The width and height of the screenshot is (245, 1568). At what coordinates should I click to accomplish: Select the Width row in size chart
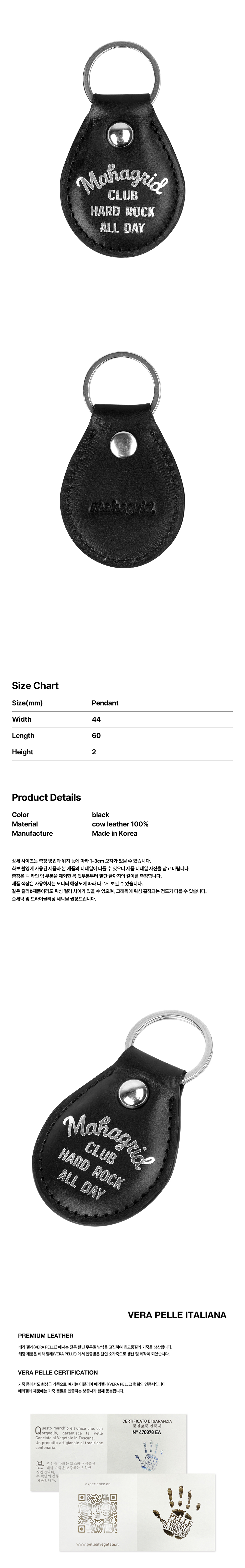[122, 719]
